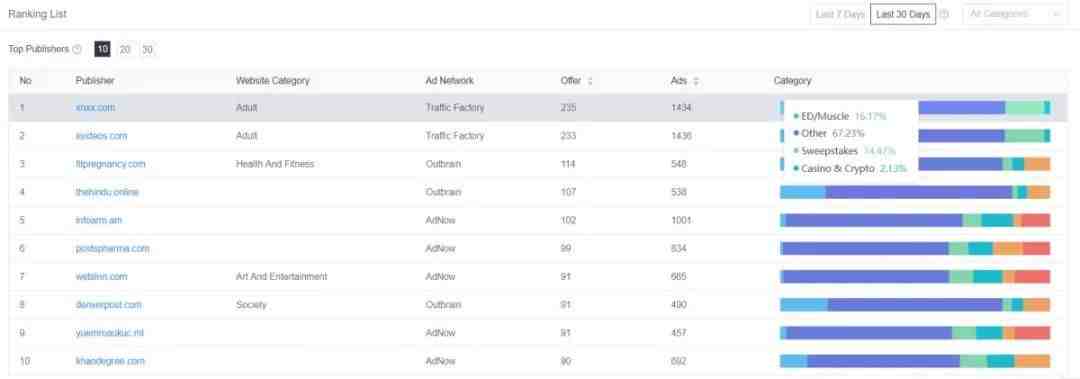Open fitpregnancy.com publisher link
The height and width of the screenshot is (379, 1080).
[110, 164]
